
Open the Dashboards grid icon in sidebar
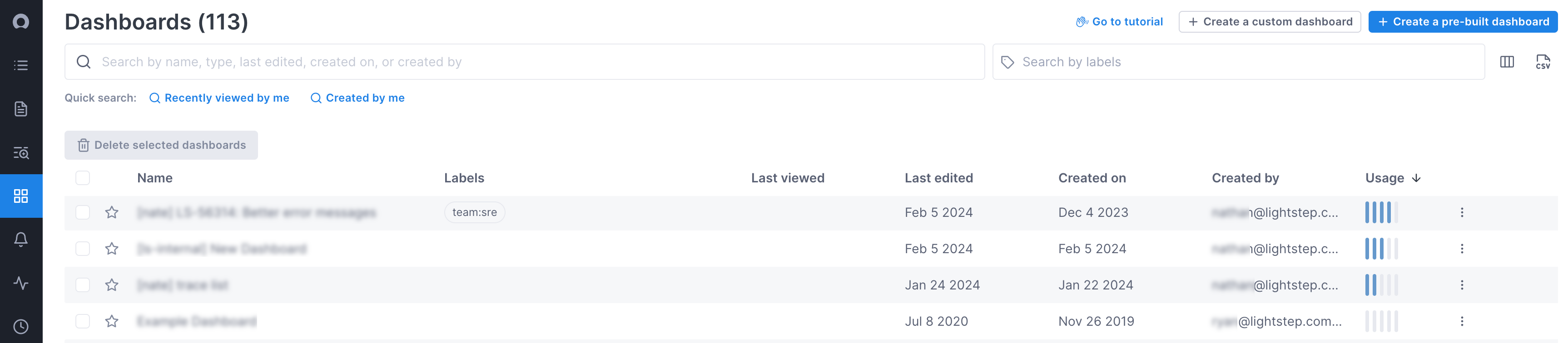pyautogui.click(x=21, y=196)
